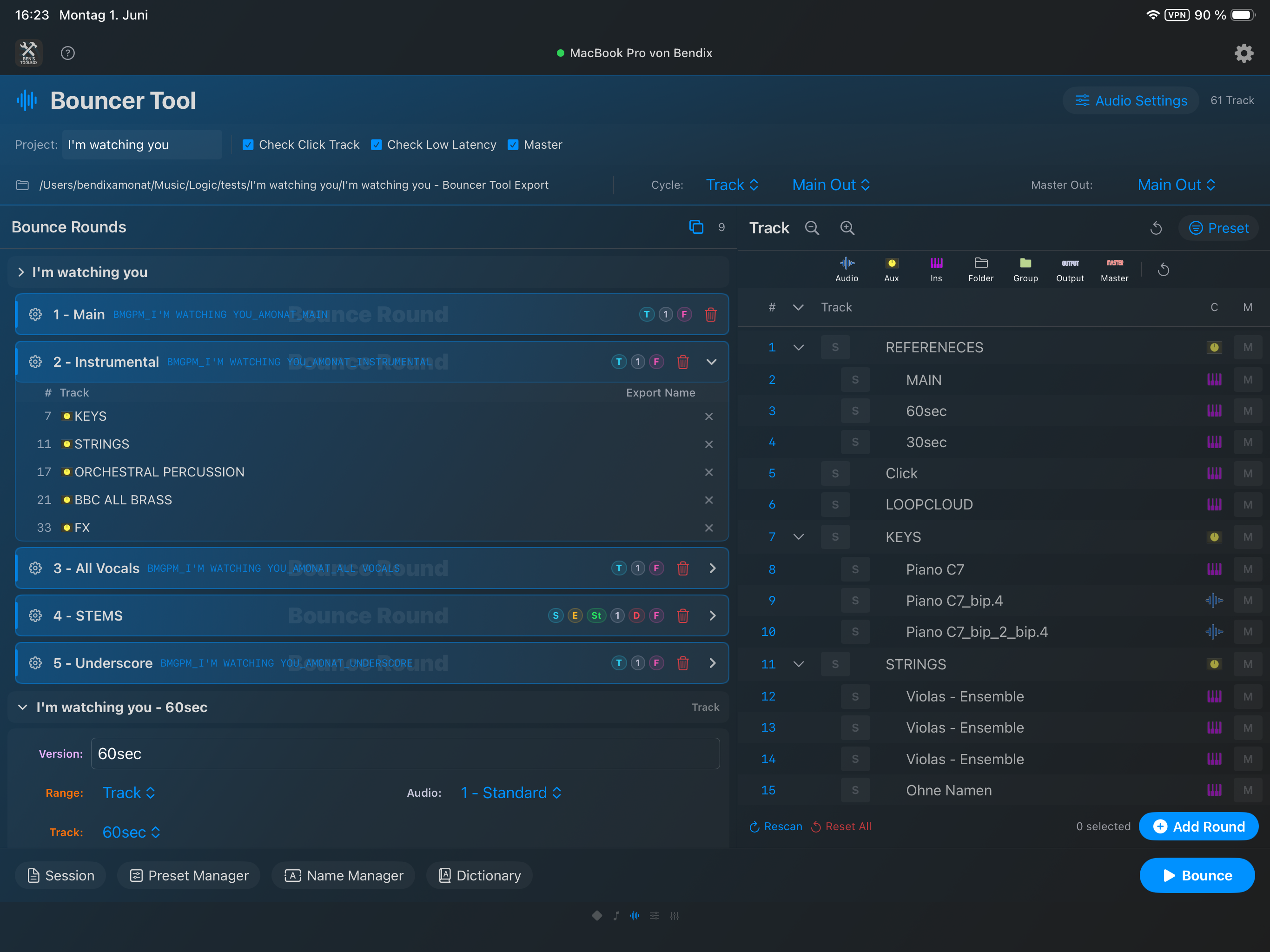Open Main Out dropdown beside Cycle

pyautogui.click(x=831, y=185)
